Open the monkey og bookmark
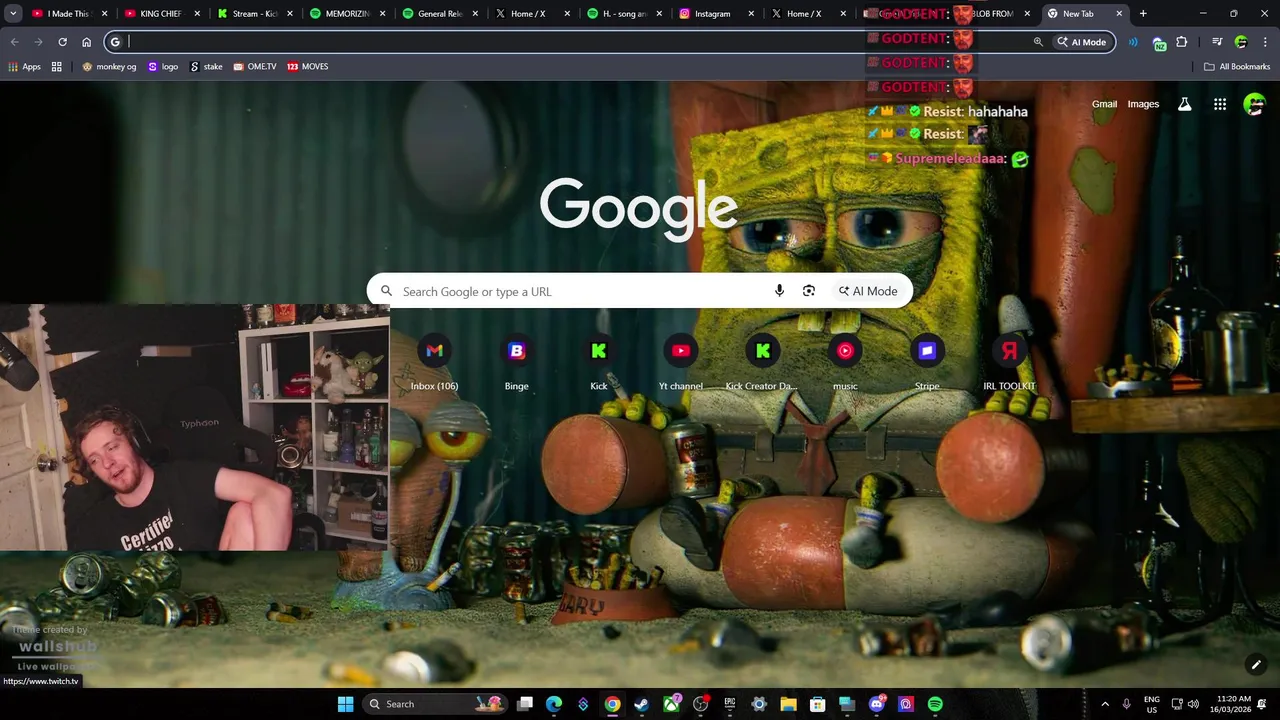Image resolution: width=1280 pixels, height=720 pixels. point(109,66)
